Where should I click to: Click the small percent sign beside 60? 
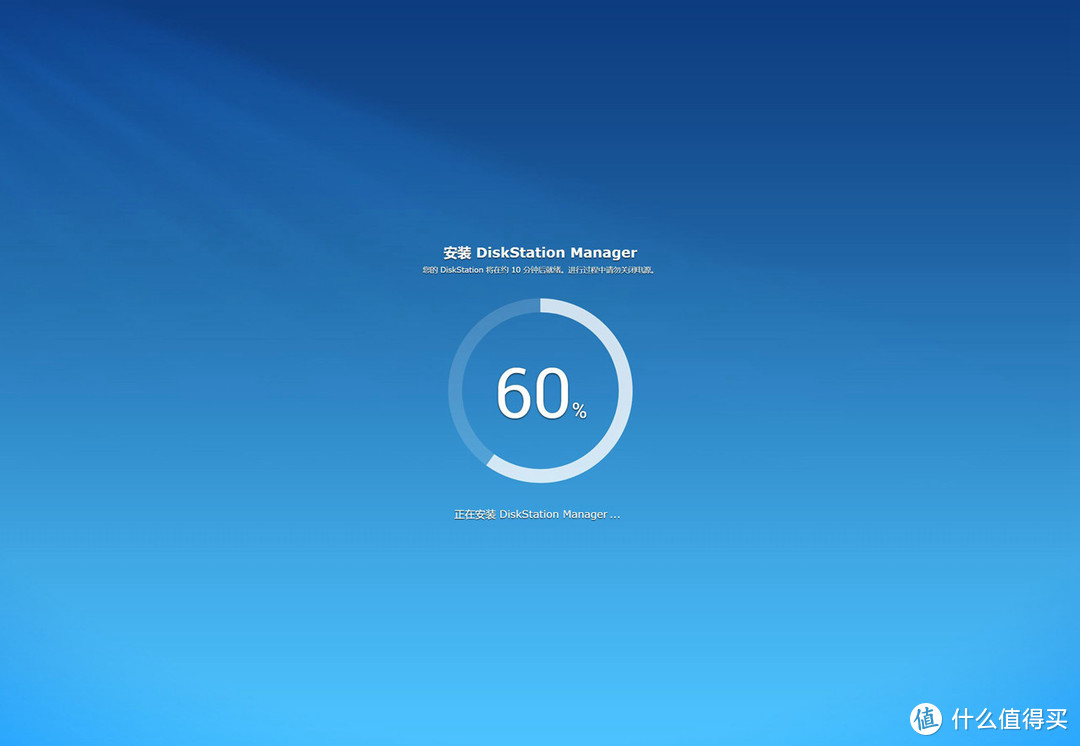[x=580, y=411]
